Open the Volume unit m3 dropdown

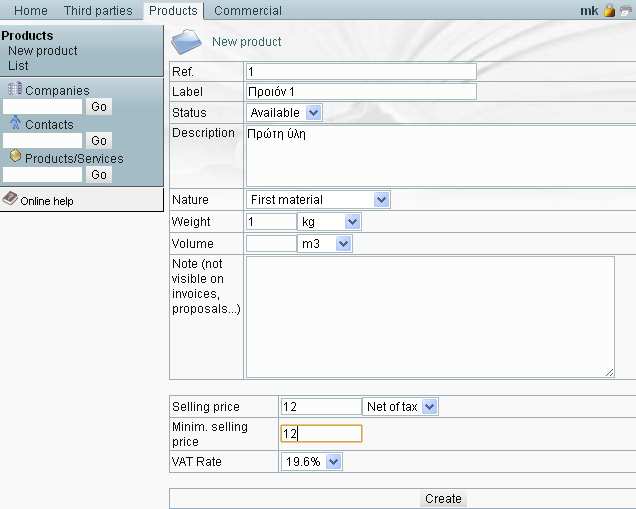point(324,244)
